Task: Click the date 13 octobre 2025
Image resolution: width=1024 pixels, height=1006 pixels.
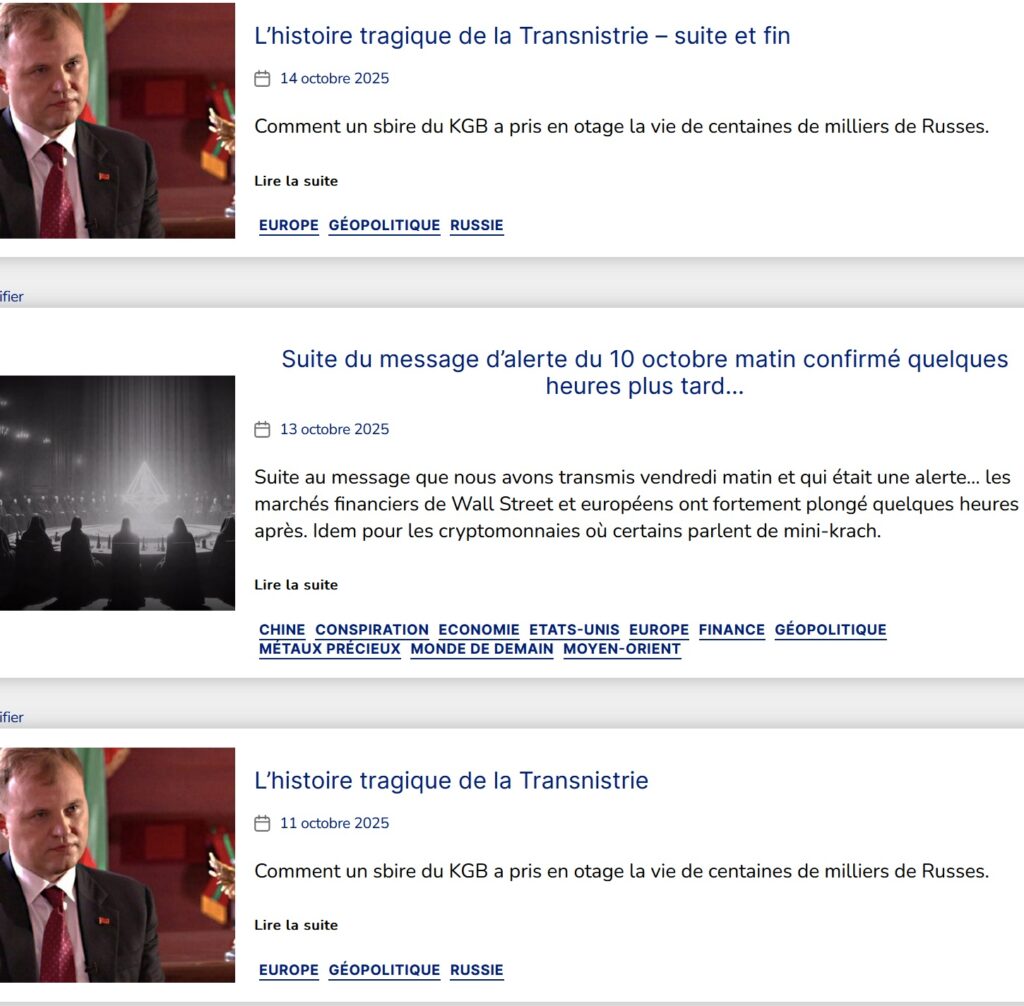Action: click(334, 429)
